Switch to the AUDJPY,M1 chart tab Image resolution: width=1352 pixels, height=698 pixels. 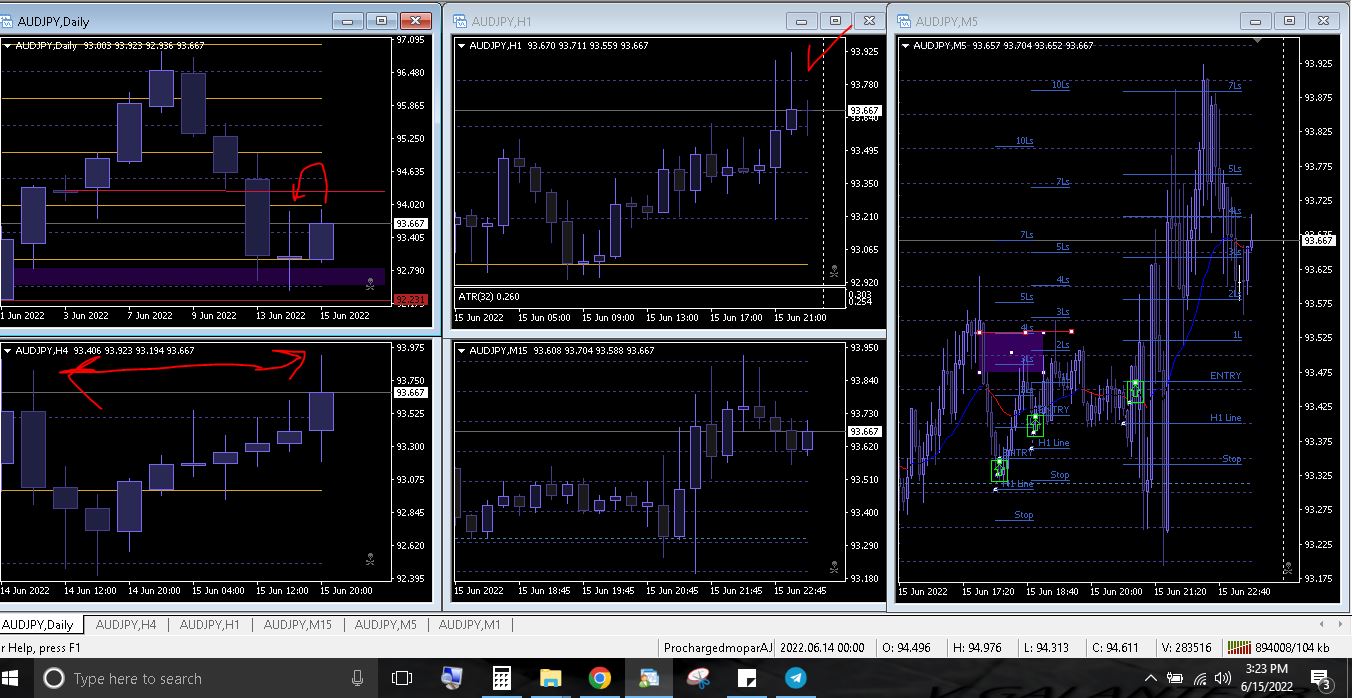tap(468, 625)
